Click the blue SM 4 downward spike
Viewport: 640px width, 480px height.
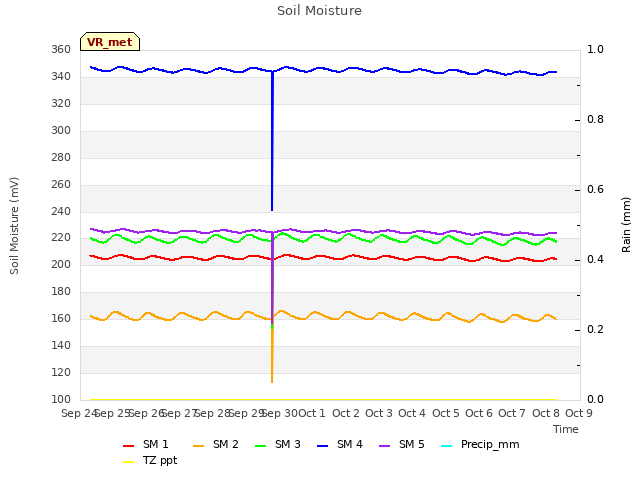click(272, 141)
